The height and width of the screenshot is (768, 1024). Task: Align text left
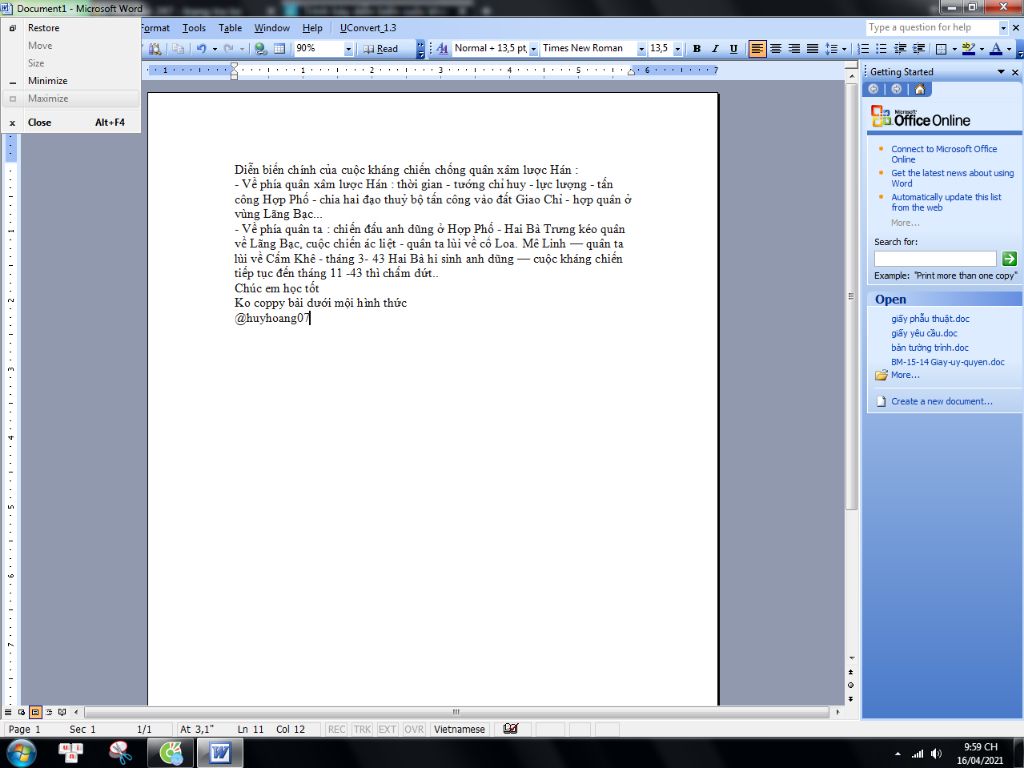tap(757, 48)
